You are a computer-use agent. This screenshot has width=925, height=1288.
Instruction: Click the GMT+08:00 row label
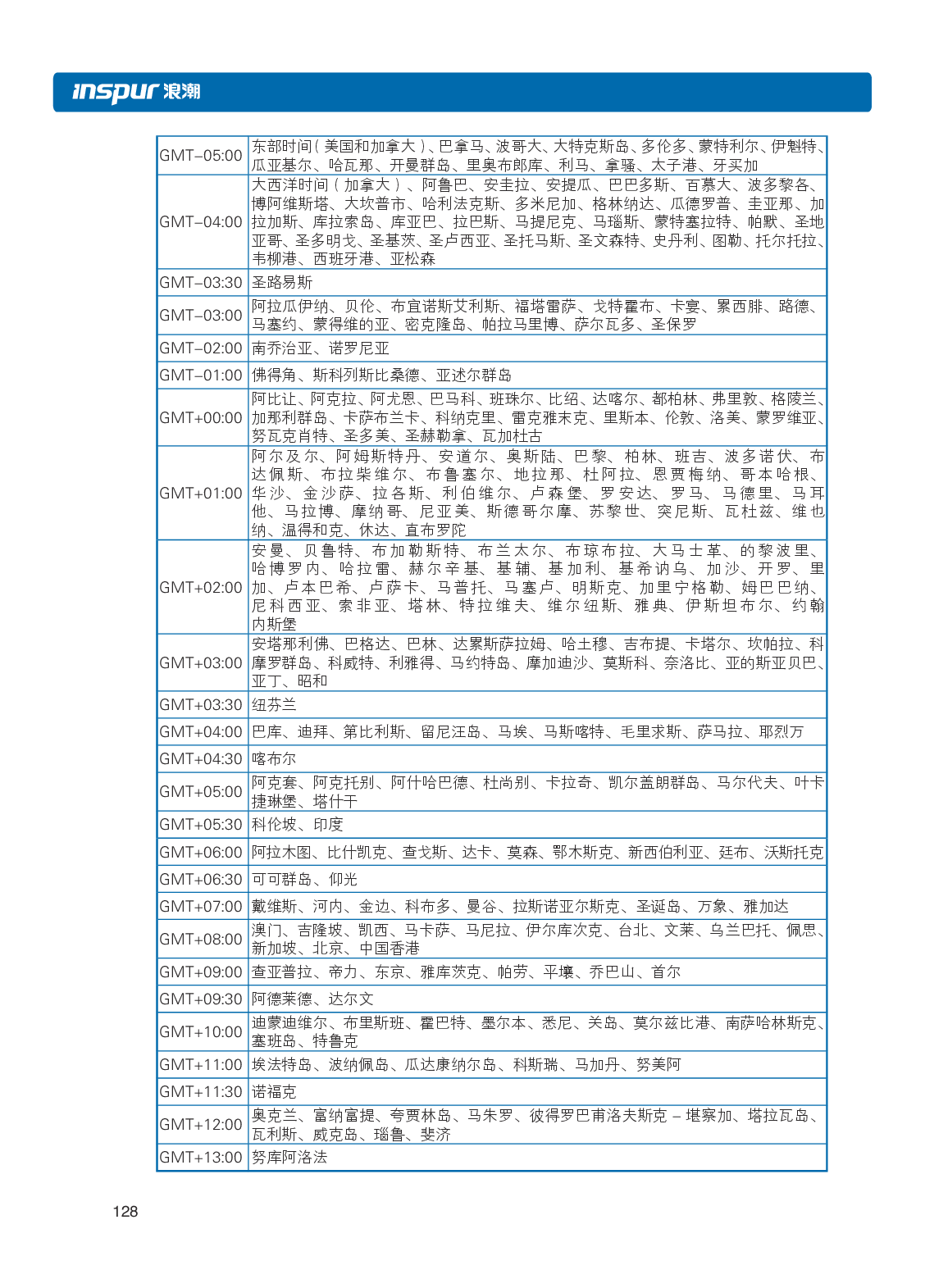[202, 940]
